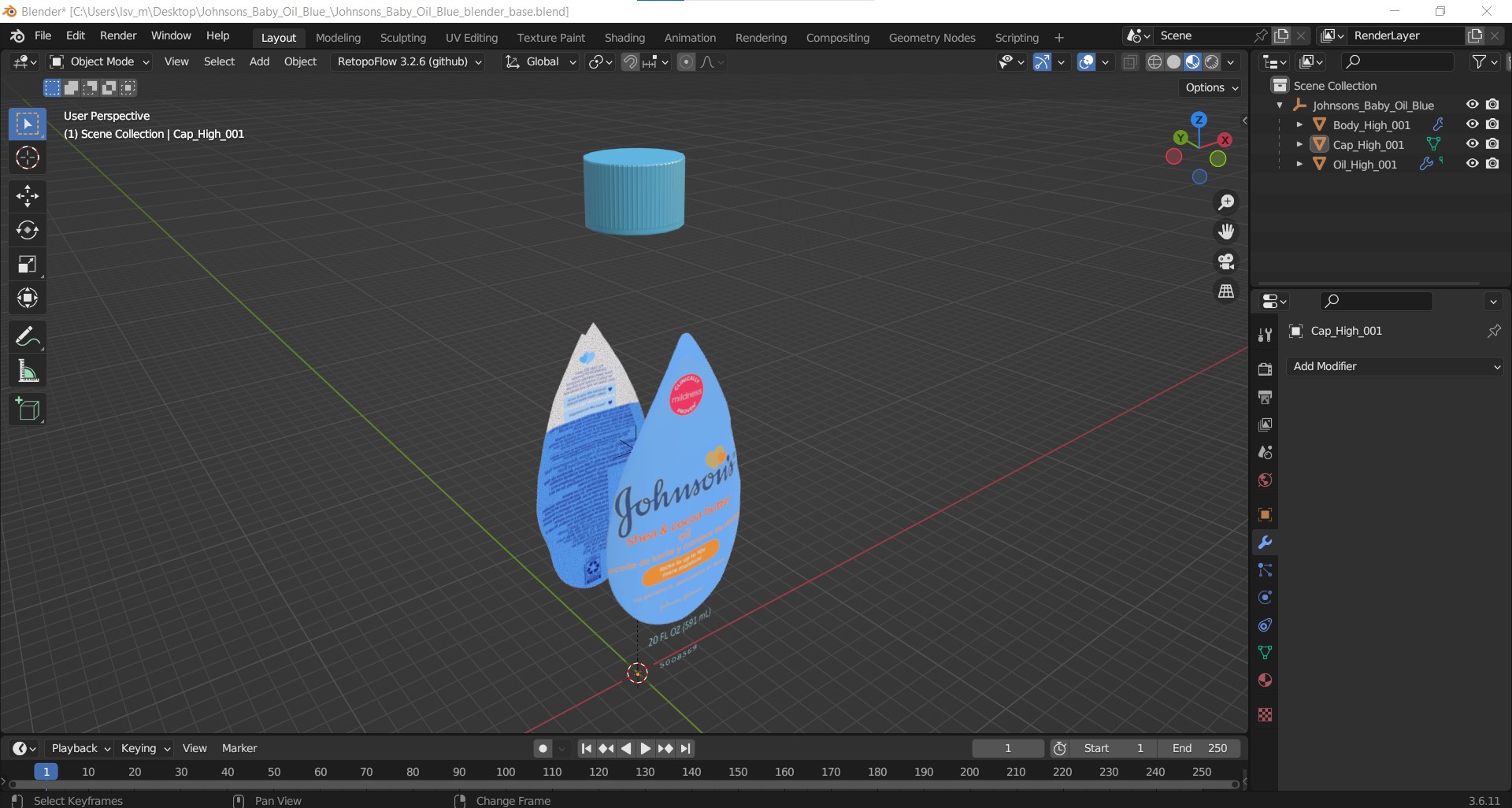Viewport: 1512px width, 808px height.
Task: Toggle snapping magnet in header
Action: tap(630, 62)
